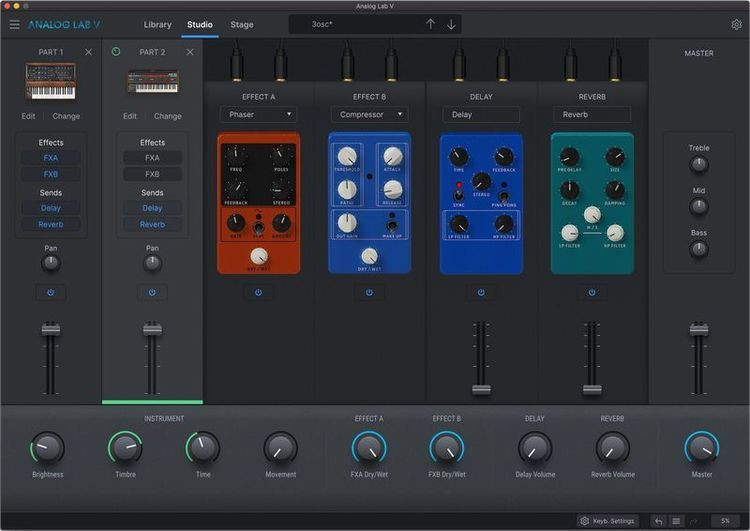
Task: Load previous preset with up arrow
Action: point(430,24)
